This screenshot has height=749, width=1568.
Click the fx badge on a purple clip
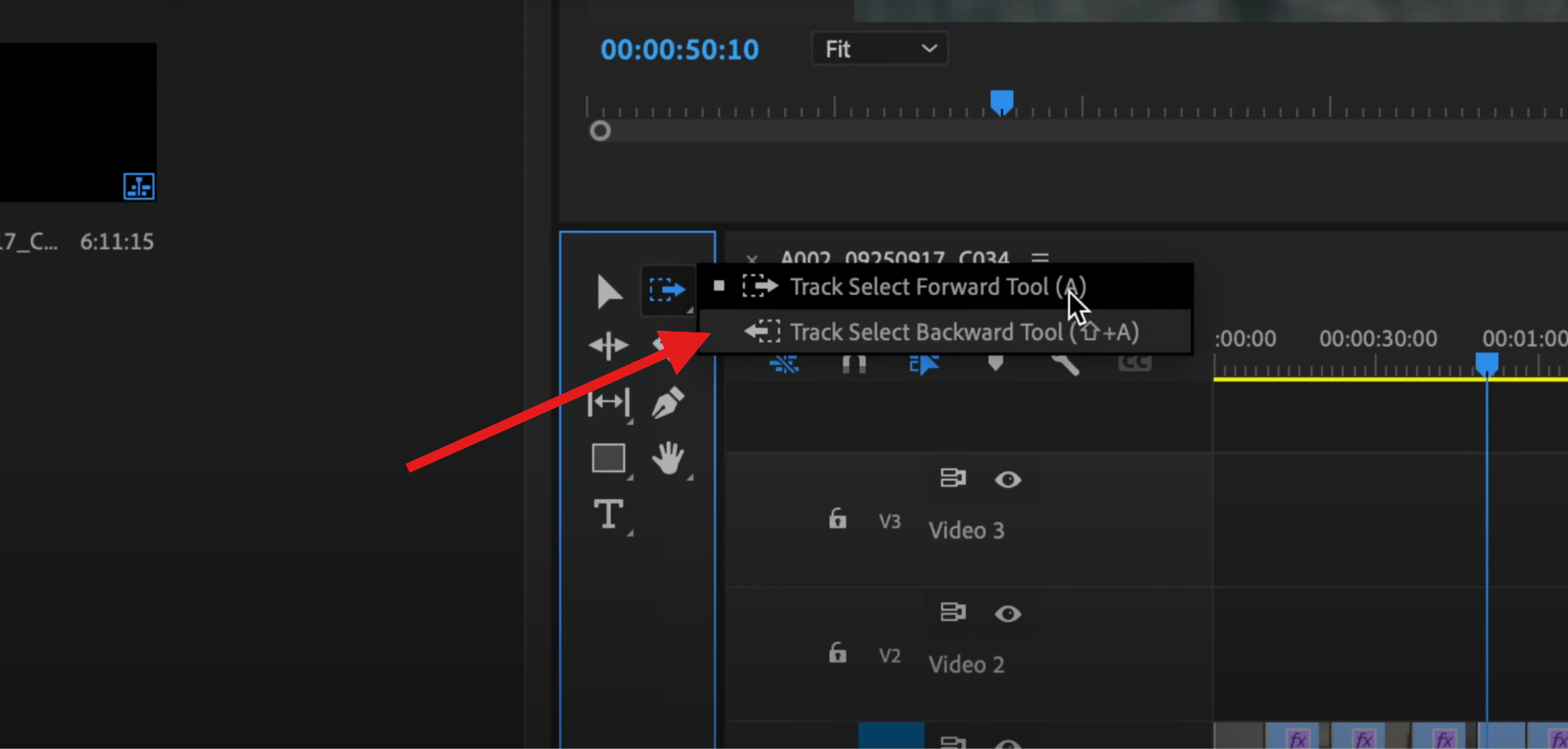1297,738
